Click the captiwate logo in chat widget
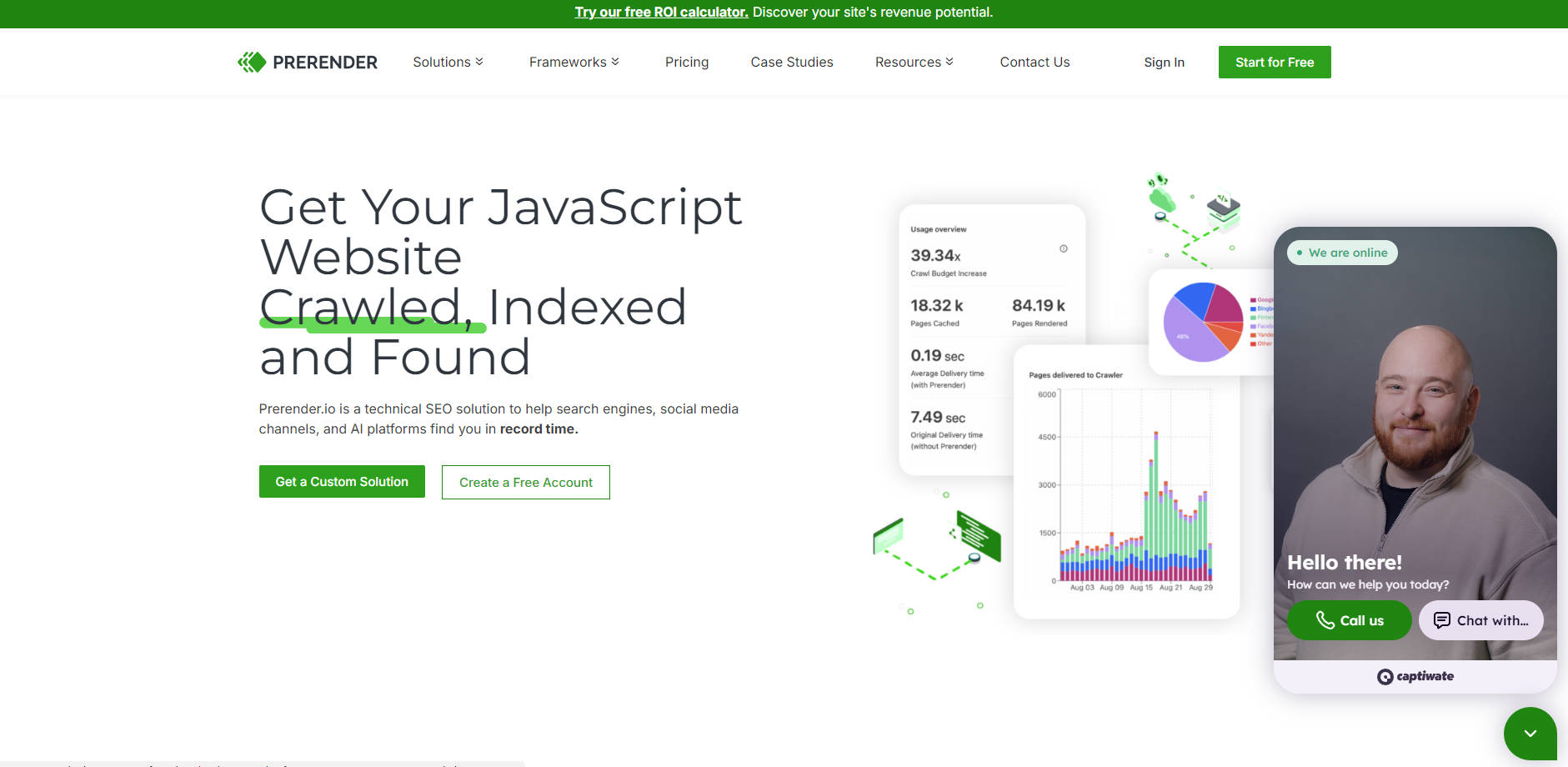 point(1415,676)
